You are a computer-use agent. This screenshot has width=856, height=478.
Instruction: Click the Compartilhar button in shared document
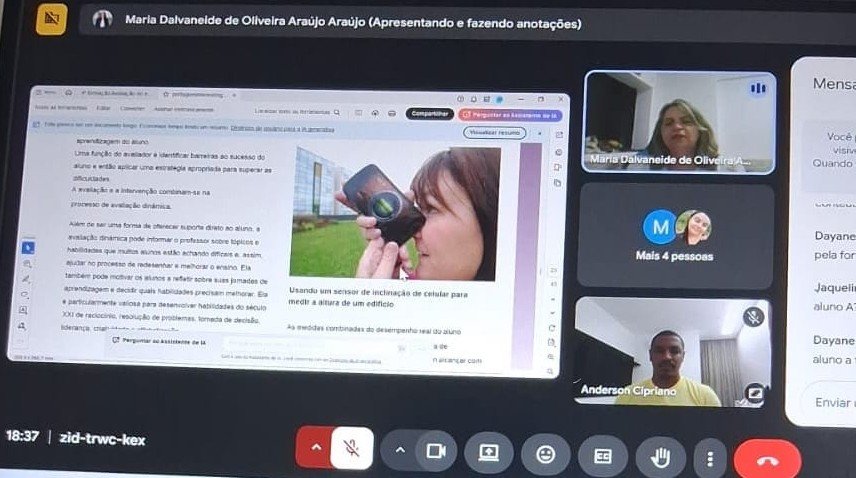click(x=430, y=113)
